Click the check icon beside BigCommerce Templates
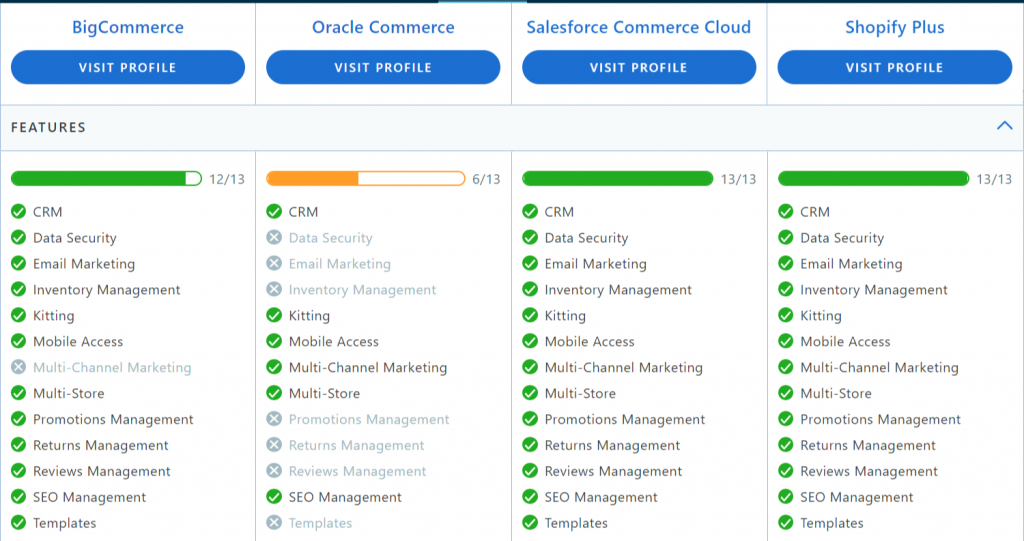This screenshot has height=541, width=1024. [18, 523]
